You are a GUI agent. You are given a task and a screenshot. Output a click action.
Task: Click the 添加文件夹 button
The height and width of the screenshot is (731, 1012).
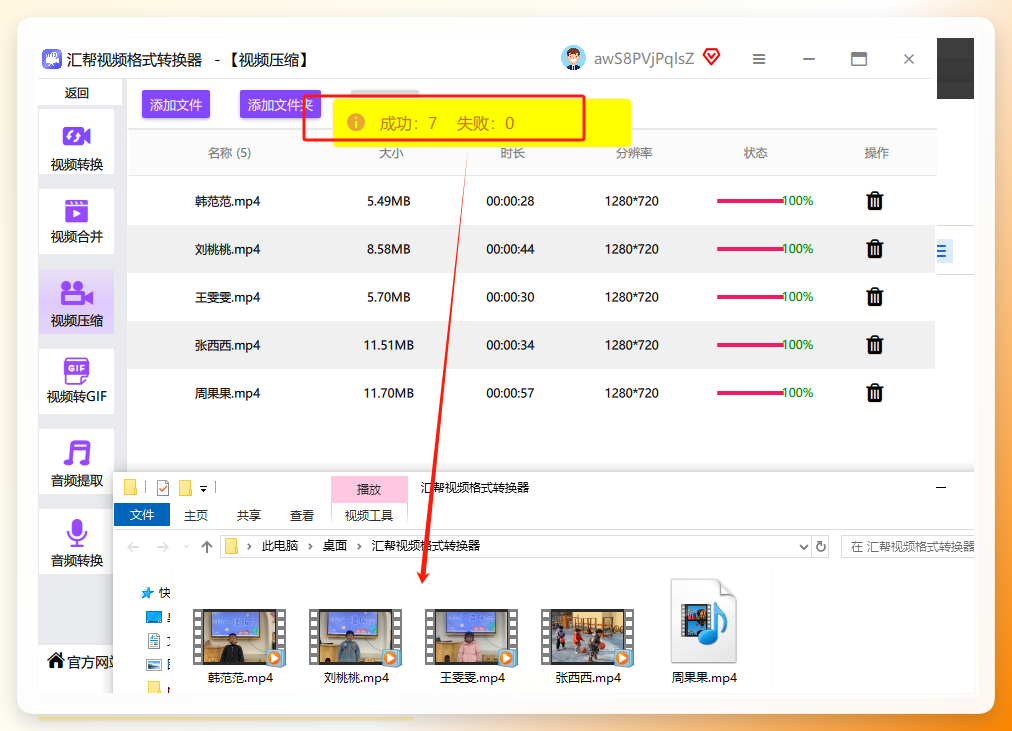tap(280, 105)
